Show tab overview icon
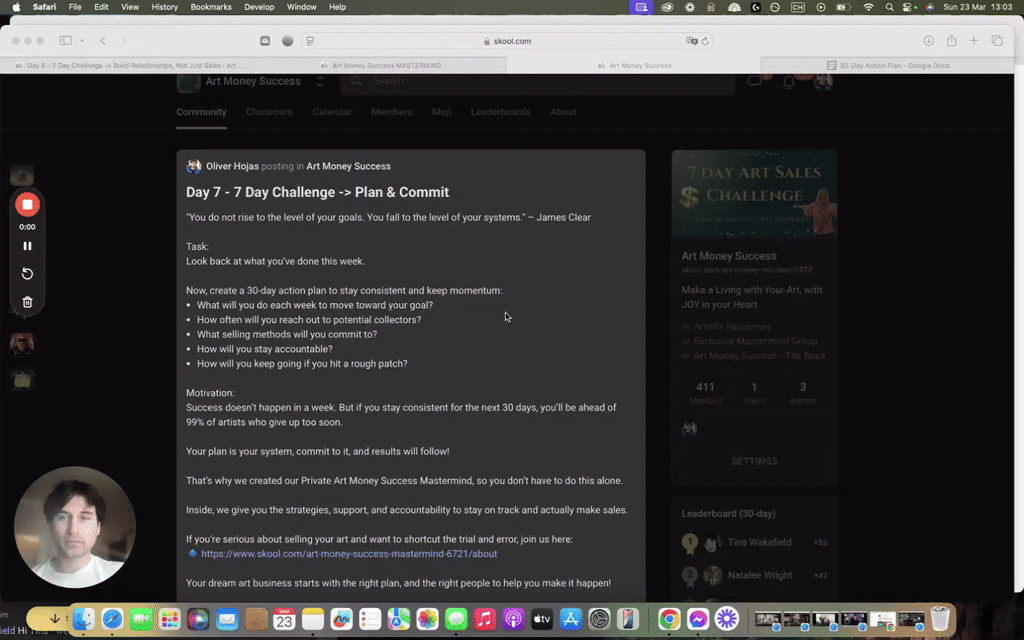 point(997,40)
